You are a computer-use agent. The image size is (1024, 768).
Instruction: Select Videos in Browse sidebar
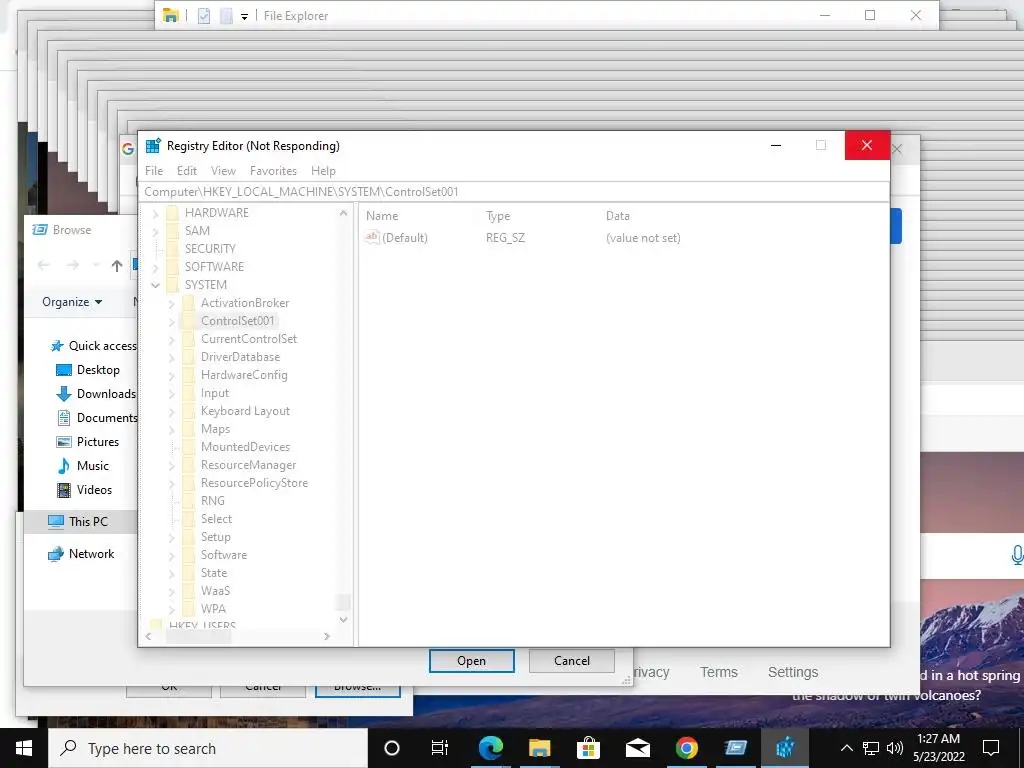[x=84, y=490]
